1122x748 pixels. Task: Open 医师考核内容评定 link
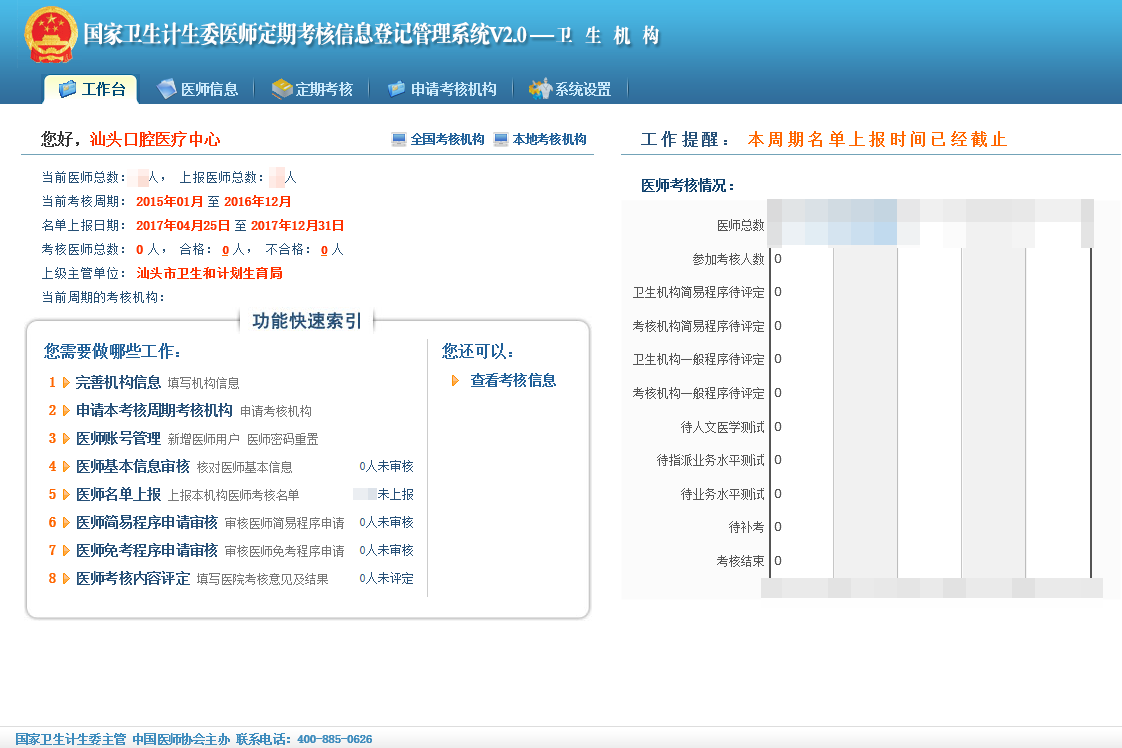tap(132, 578)
